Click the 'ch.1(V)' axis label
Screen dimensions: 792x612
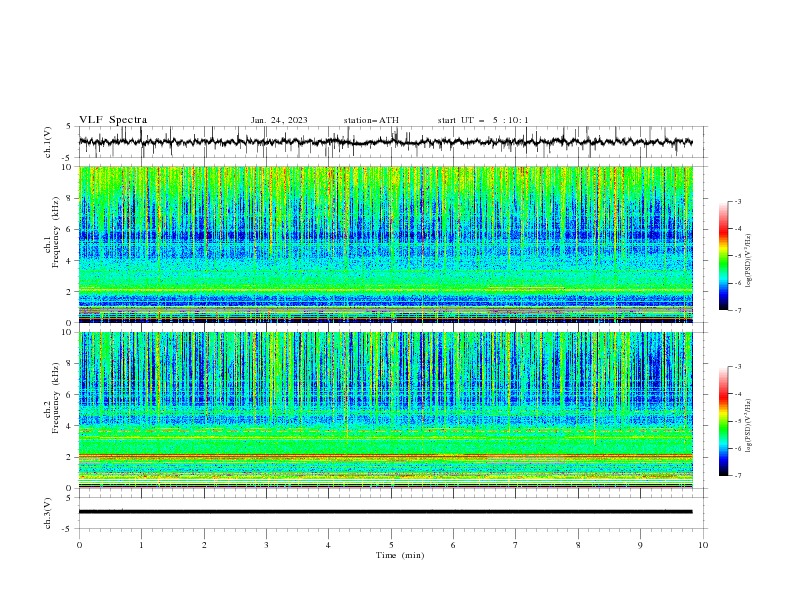click(48, 142)
